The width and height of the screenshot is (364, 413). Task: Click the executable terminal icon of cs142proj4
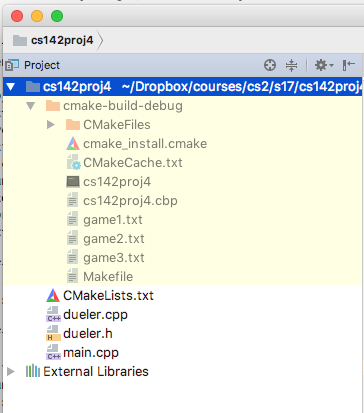click(x=73, y=182)
